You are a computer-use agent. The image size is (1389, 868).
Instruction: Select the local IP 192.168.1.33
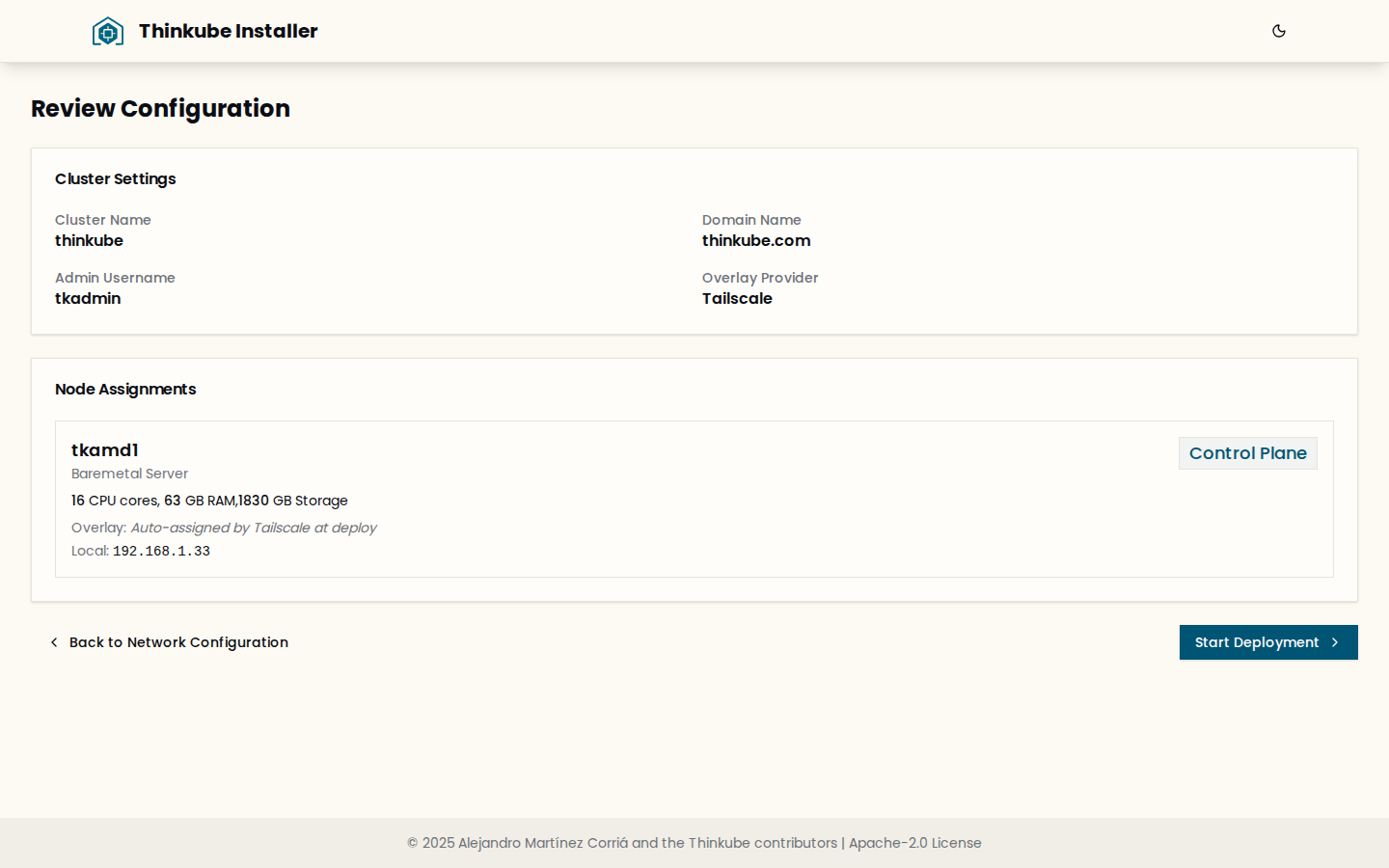pyautogui.click(x=161, y=552)
